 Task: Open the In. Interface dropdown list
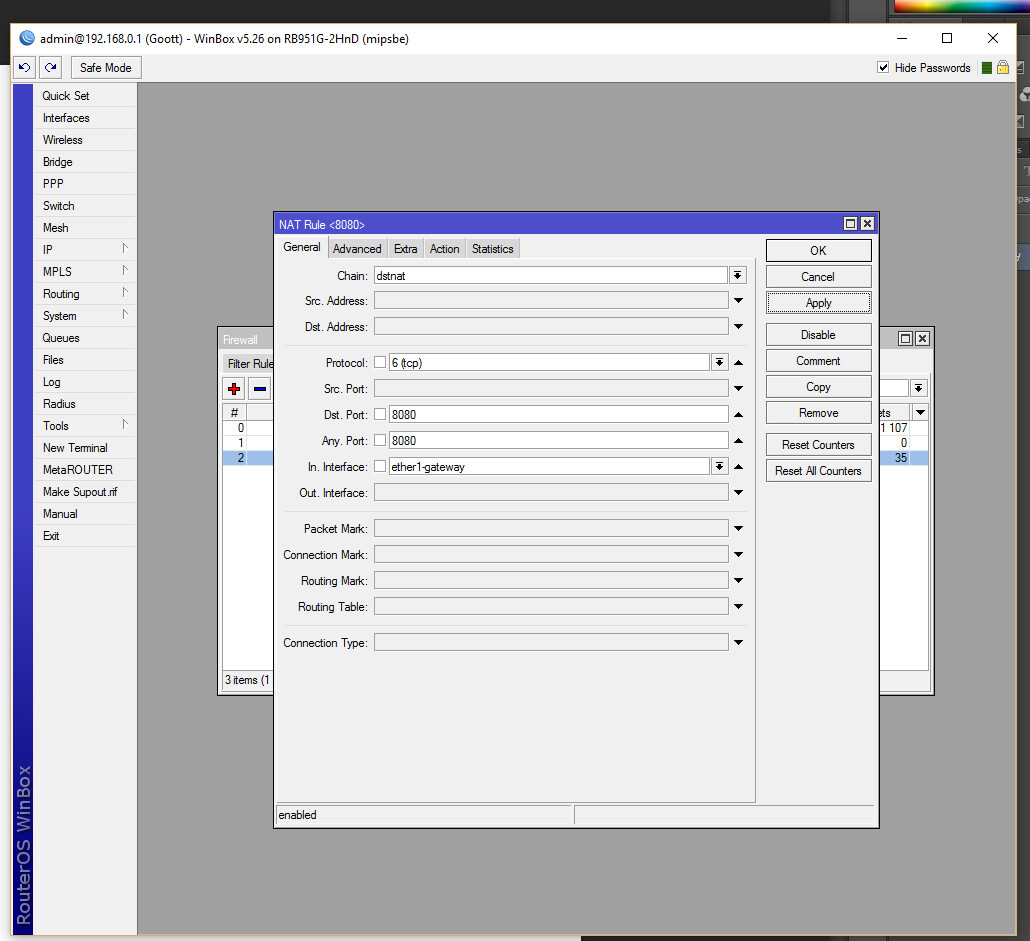tap(719, 466)
